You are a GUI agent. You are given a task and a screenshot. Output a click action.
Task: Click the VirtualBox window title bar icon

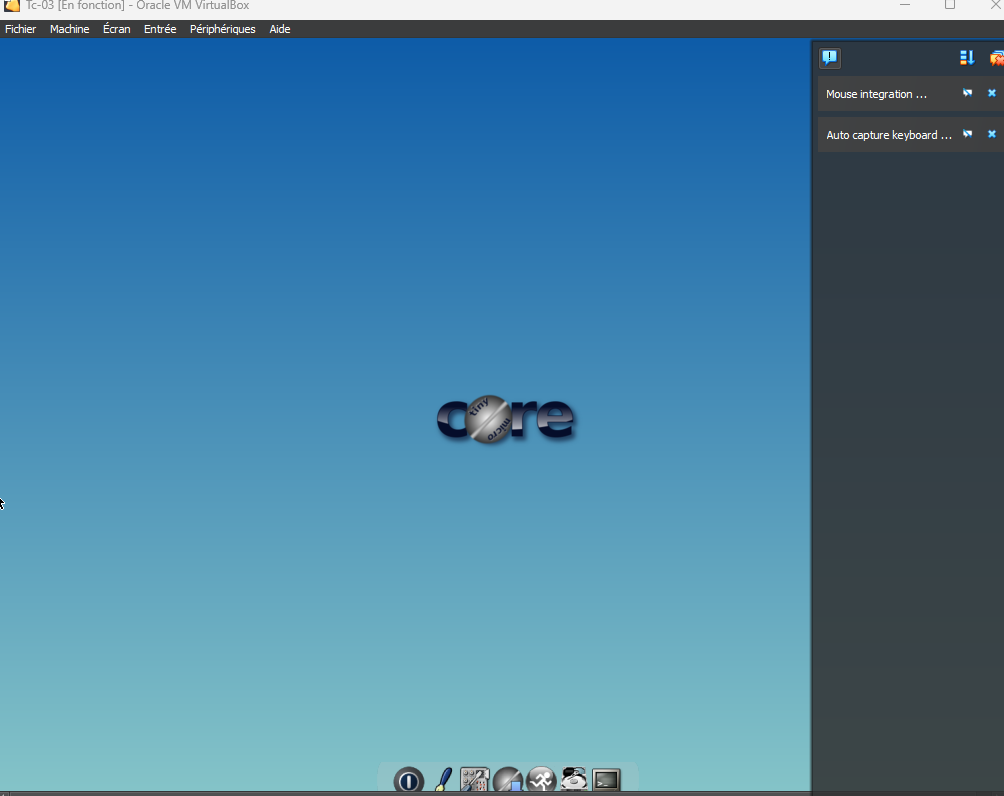[12, 5]
